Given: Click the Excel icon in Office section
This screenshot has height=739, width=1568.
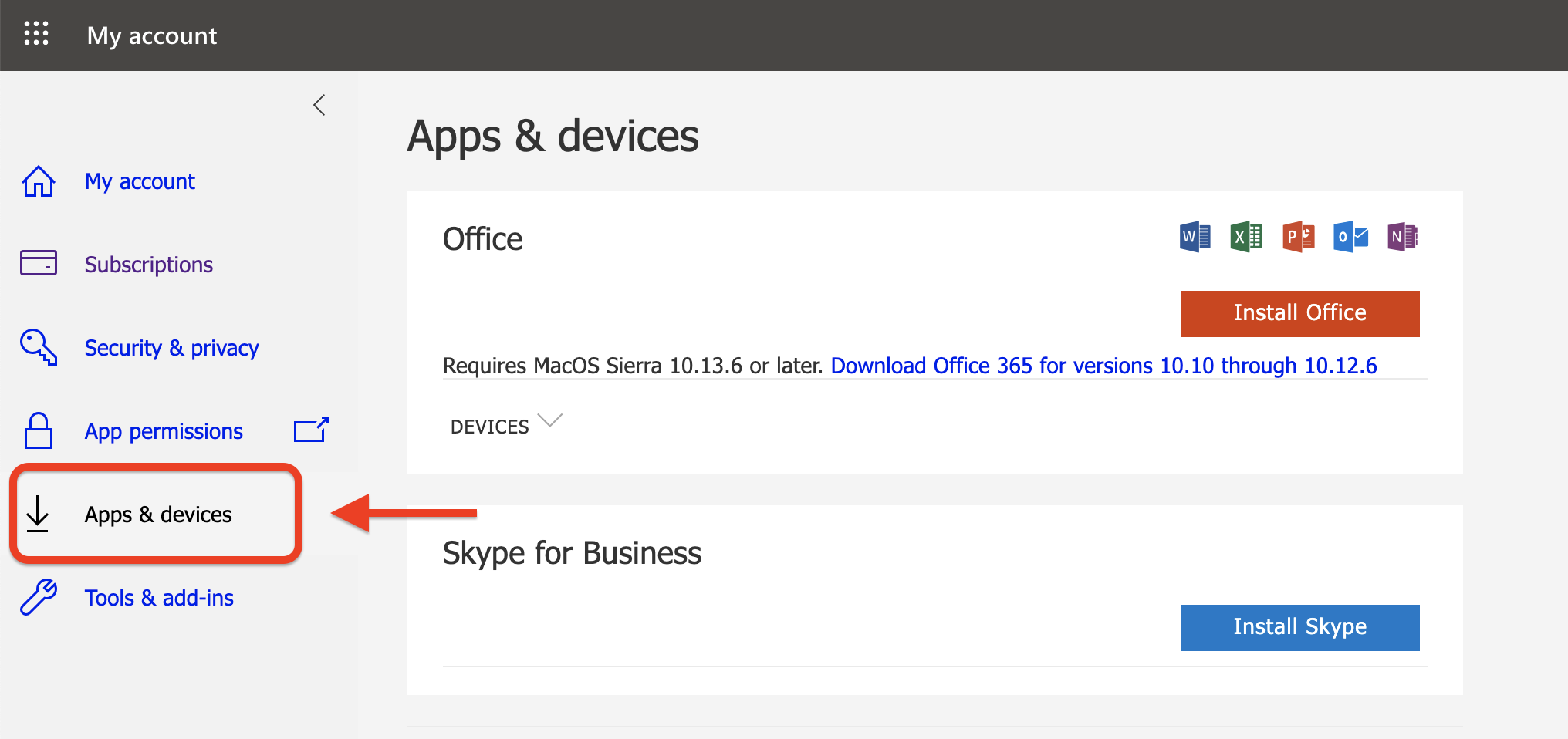Looking at the screenshot, I should click(x=1246, y=237).
